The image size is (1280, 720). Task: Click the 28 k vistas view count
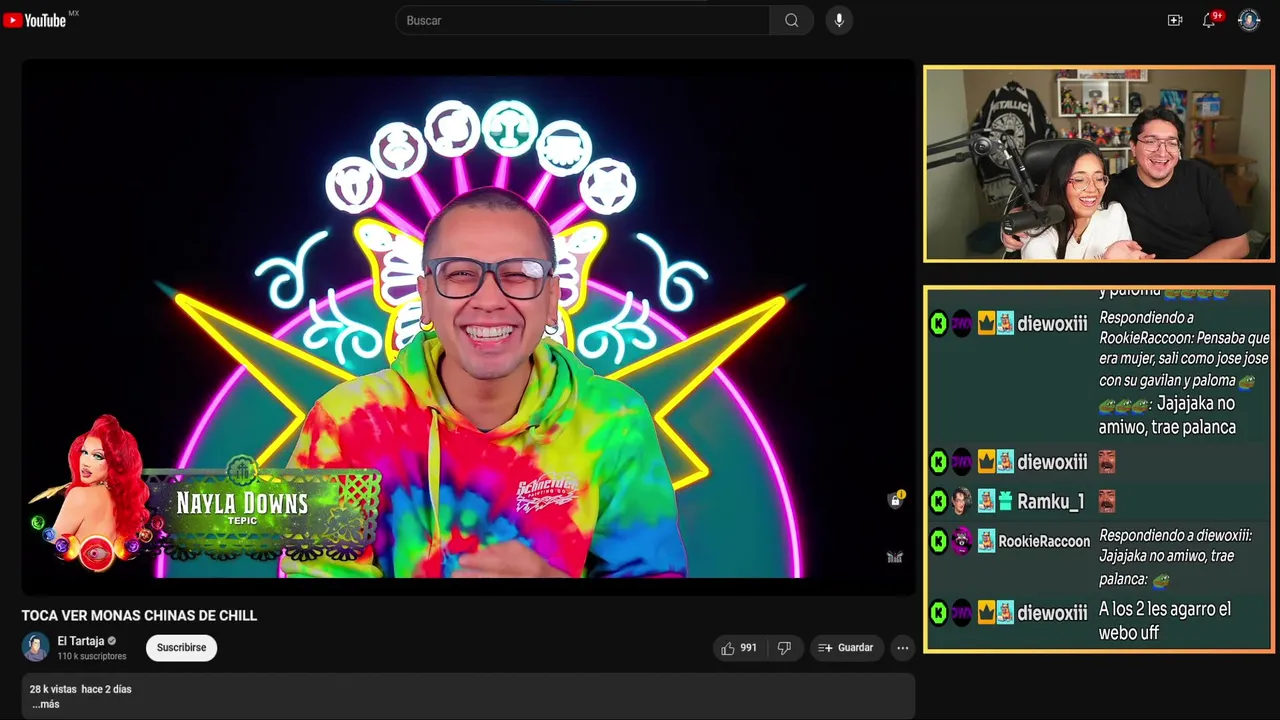pyautogui.click(x=52, y=689)
